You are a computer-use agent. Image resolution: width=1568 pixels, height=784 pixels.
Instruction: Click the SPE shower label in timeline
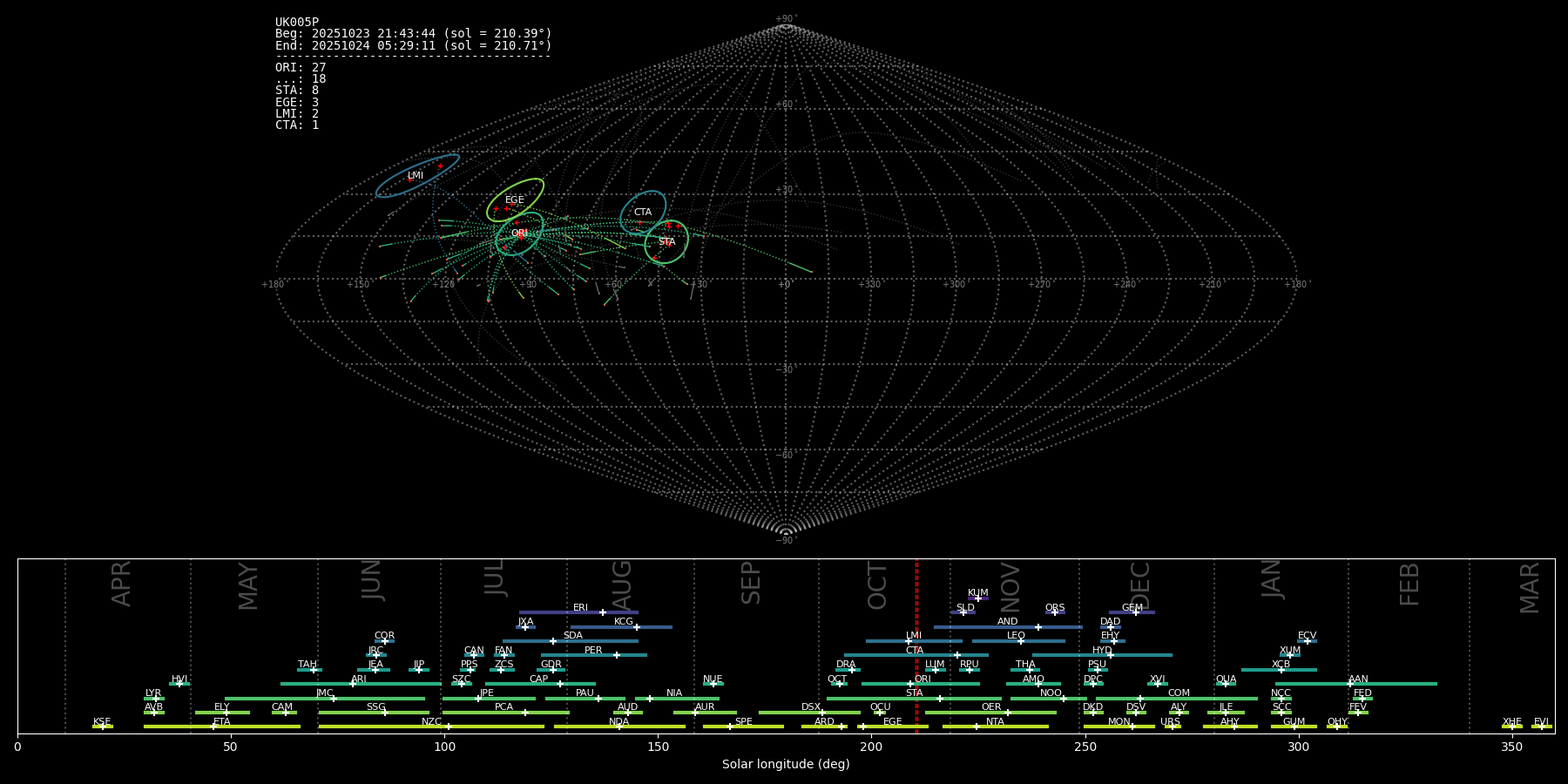click(743, 722)
